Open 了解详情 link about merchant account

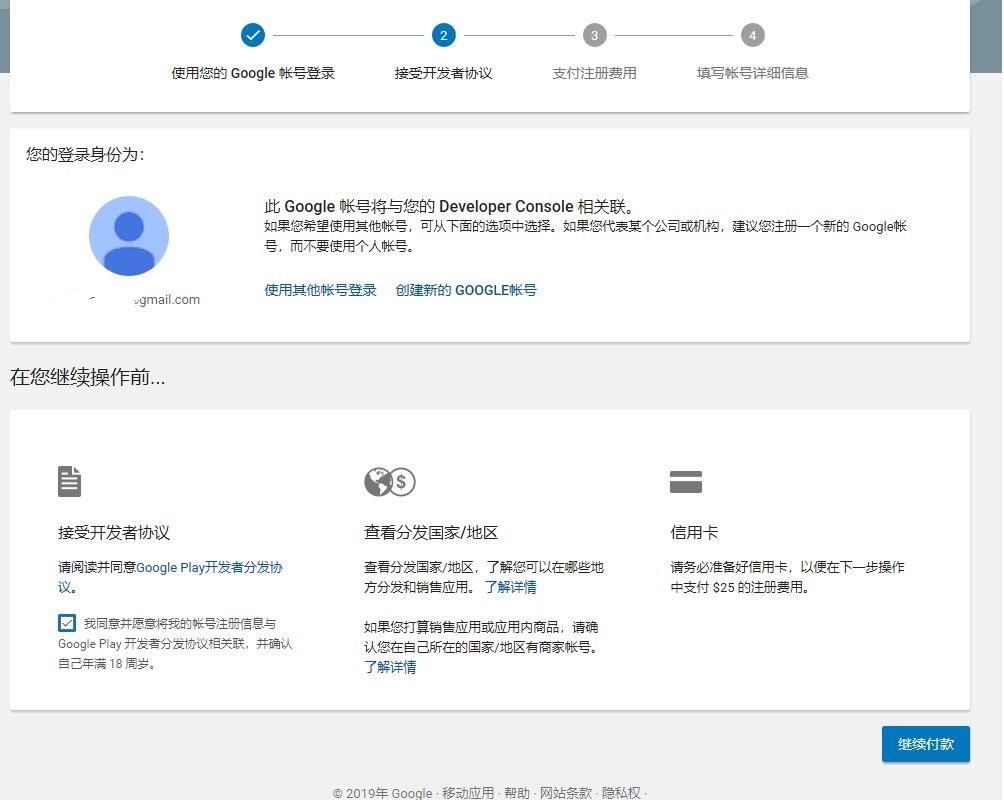[x=390, y=667]
